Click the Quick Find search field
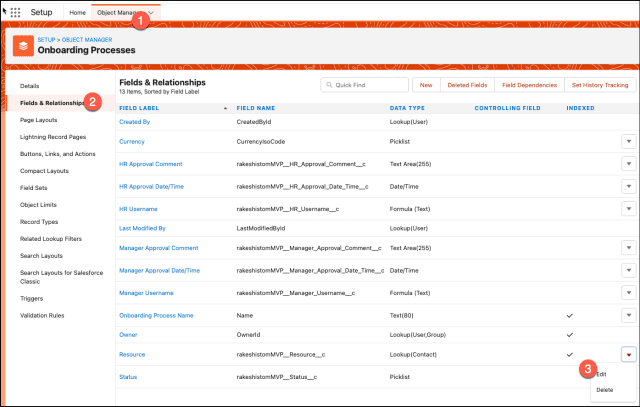 [365, 86]
